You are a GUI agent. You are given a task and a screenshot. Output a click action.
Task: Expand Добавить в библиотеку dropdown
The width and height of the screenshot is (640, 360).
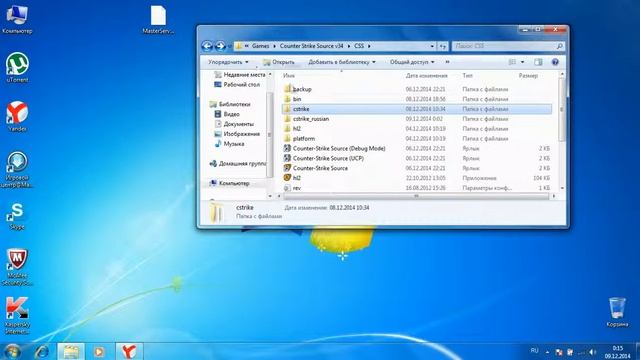[x=342, y=62]
